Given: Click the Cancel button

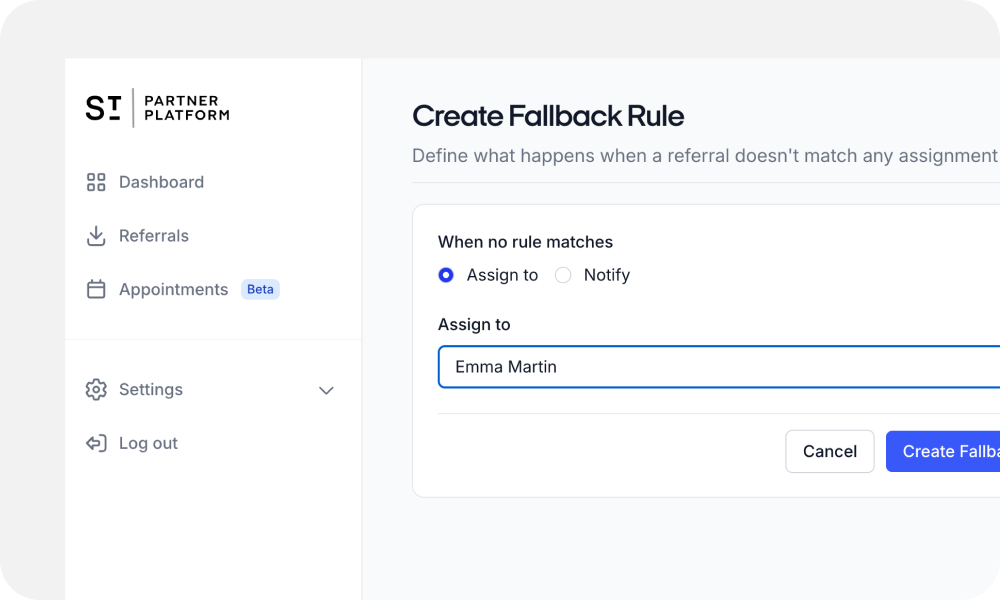Looking at the screenshot, I should pos(829,451).
